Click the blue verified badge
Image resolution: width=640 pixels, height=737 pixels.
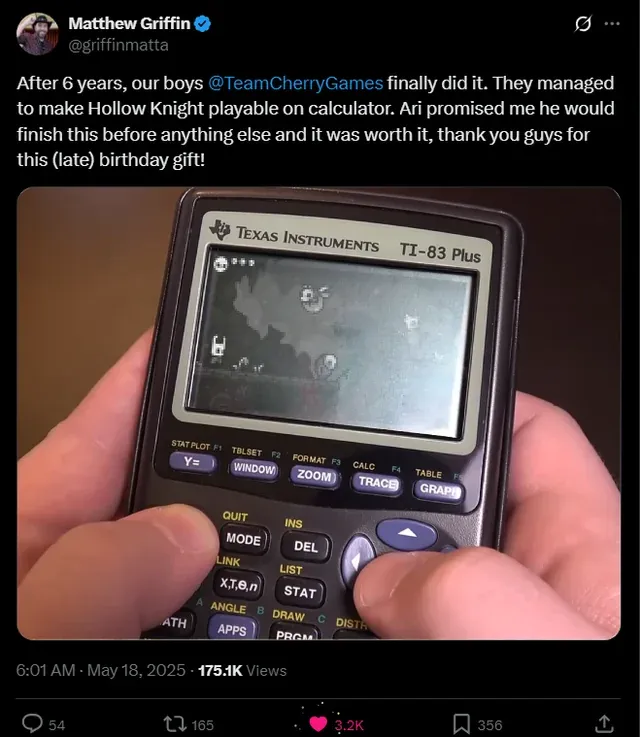203,24
